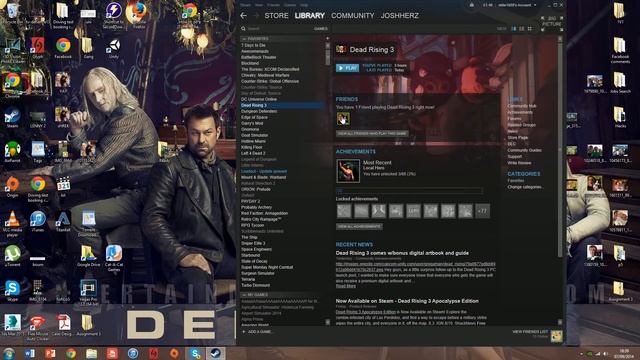Click the library search field
640x360 pixels.
pyautogui.click(x=280, y=29)
